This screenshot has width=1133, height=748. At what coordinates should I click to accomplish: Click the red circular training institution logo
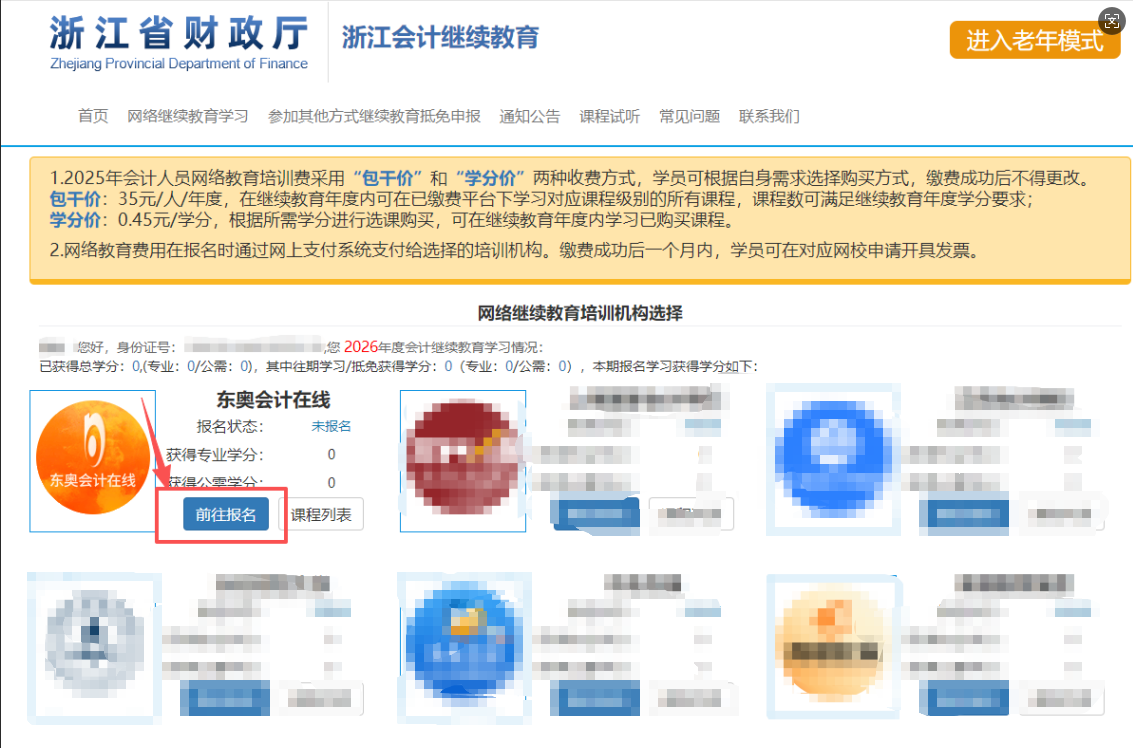[462, 460]
